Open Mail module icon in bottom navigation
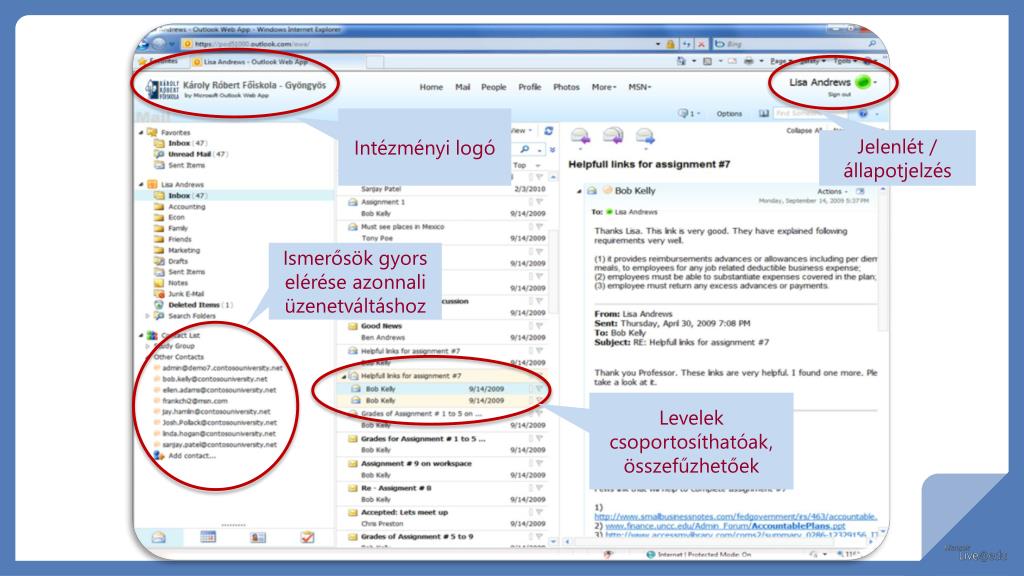This screenshot has height=576, width=1024. coord(158,537)
